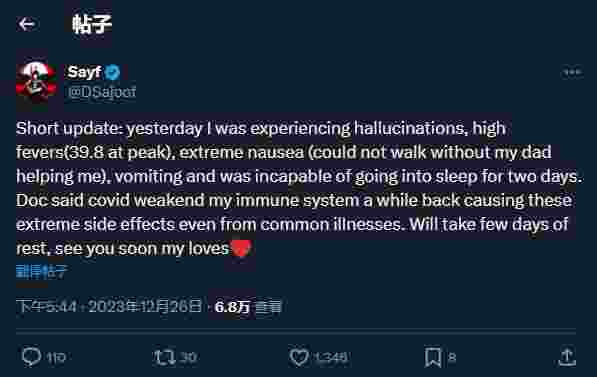Open Sayf's profile avatar picture
This screenshot has height=377, width=597.
[x=36, y=82]
